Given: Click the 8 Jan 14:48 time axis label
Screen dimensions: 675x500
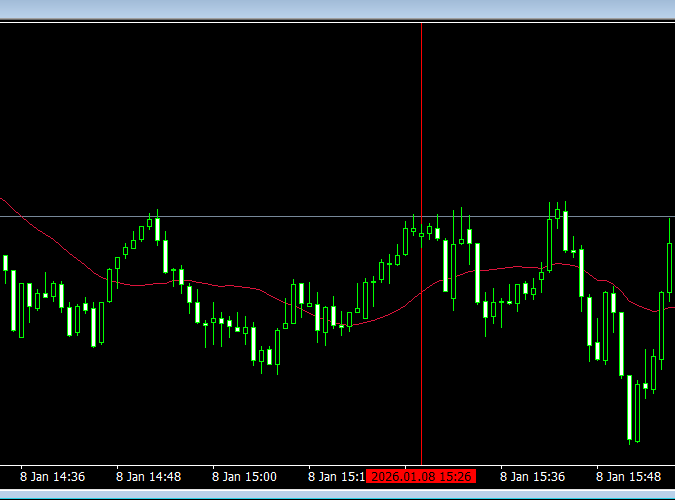Looking at the screenshot, I should click(148, 477).
